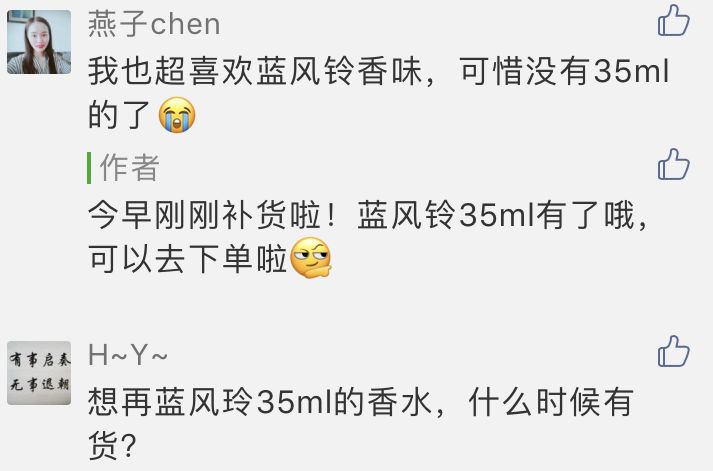Viewport: 713px width, 471px height.
Task: Tap the trailing text 货? in the last comment
Action: [x=112, y=446]
